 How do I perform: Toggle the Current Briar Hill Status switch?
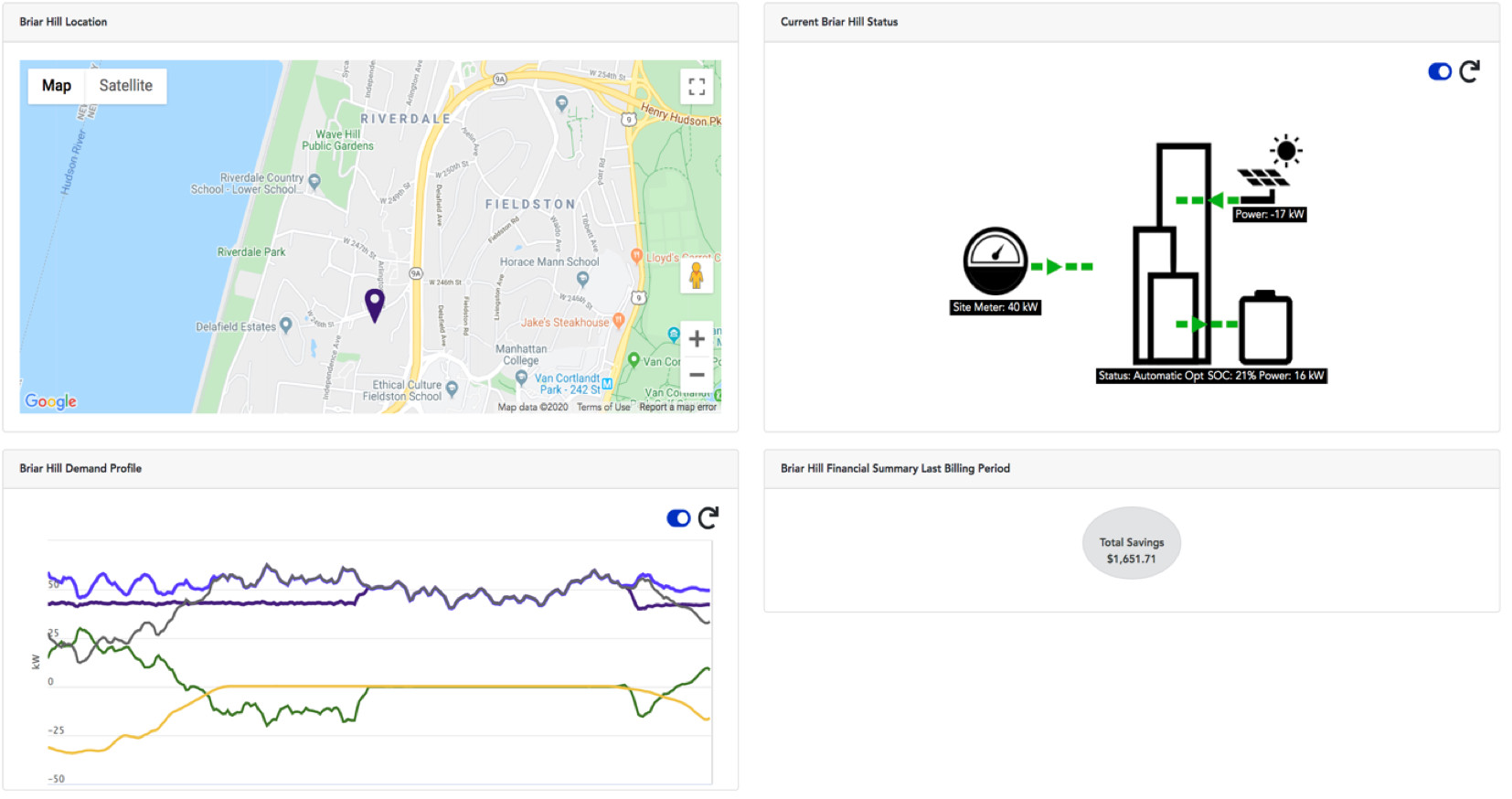pos(1440,71)
